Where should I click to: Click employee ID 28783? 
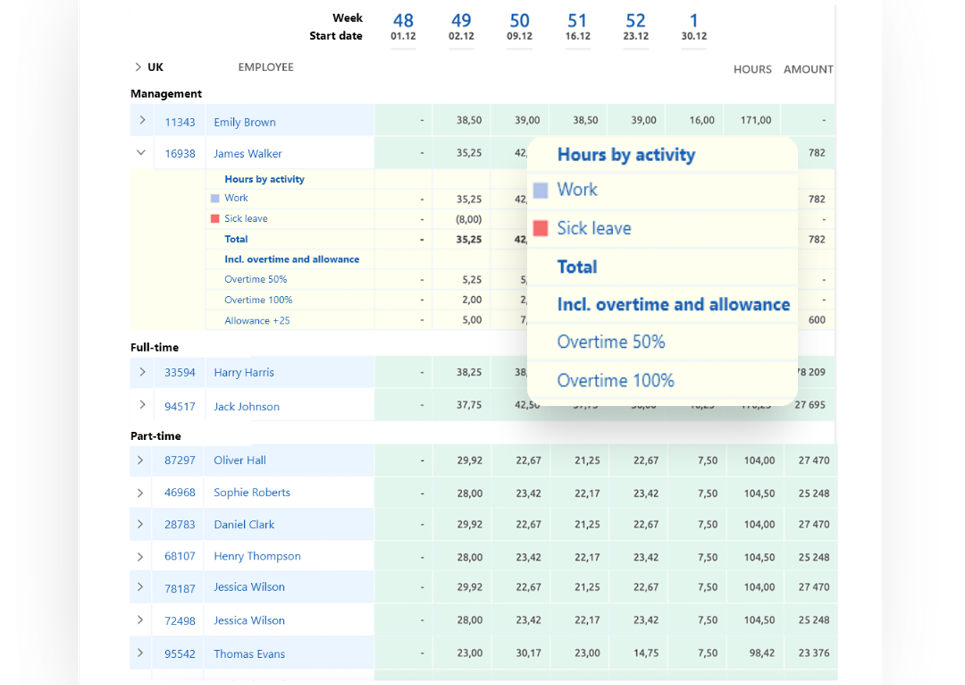pyautogui.click(x=180, y=524)
